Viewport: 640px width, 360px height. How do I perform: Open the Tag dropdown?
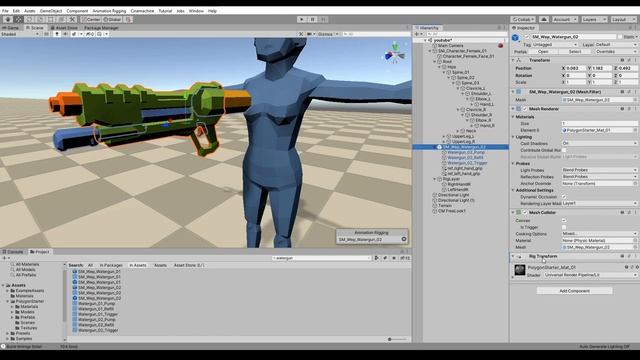(555, 44)
